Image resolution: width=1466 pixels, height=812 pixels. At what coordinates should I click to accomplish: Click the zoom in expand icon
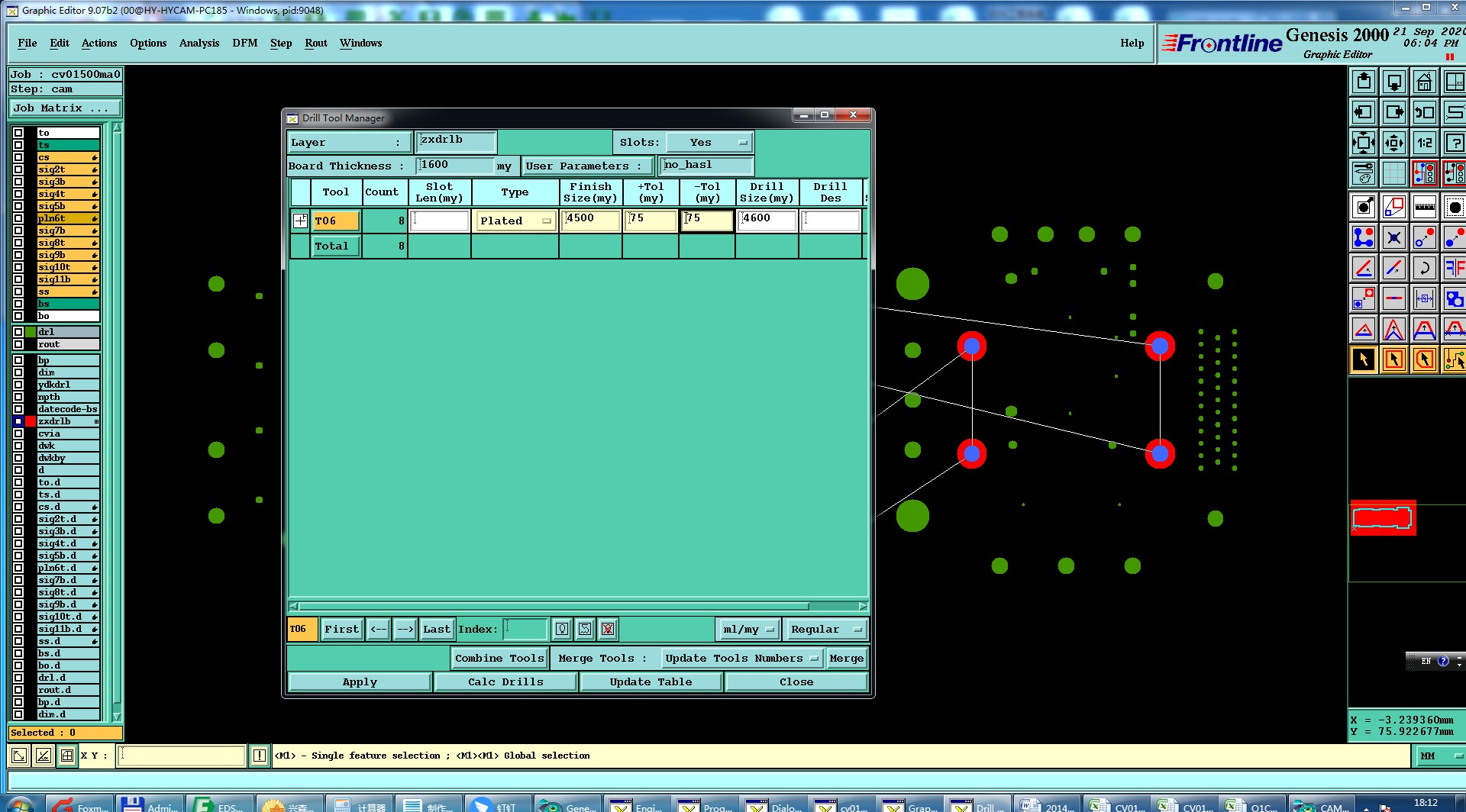(x=1364, y=143)
